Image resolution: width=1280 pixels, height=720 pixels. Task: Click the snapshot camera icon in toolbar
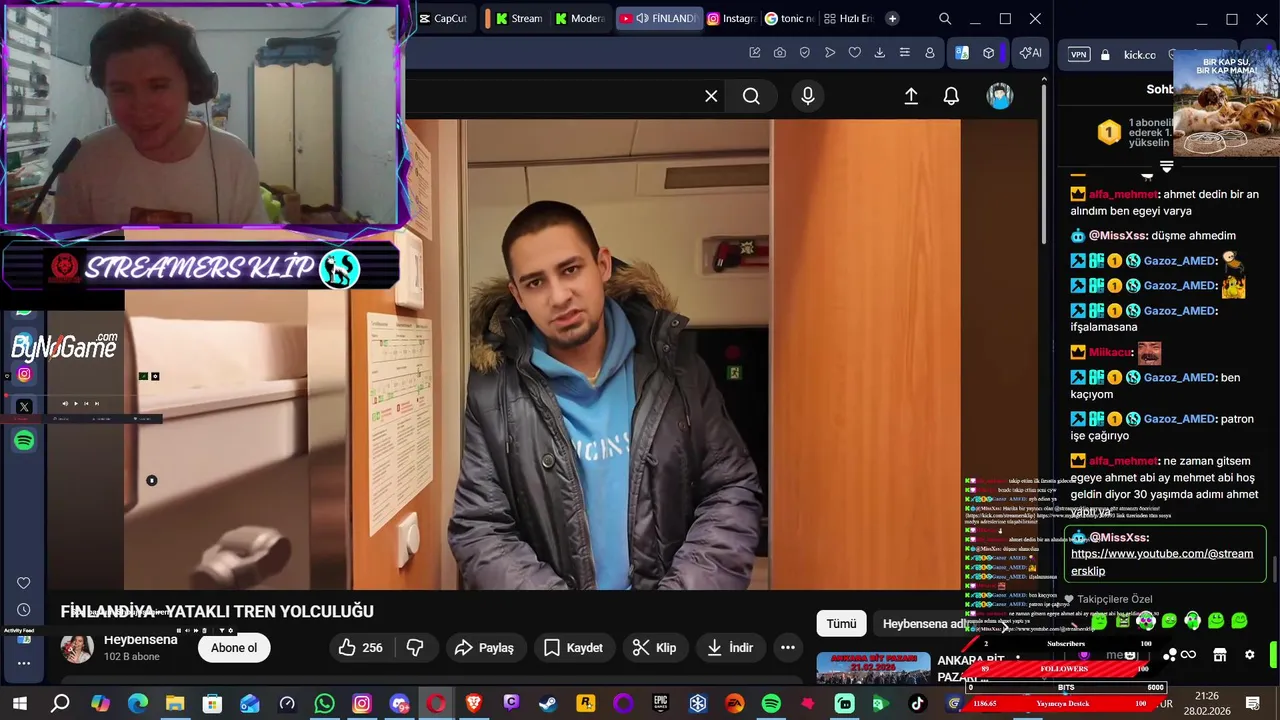coord(780,53)
